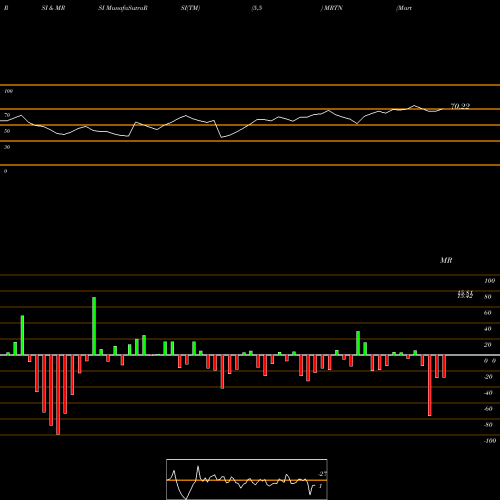
Task: Click the "(Mart" text in header
Action: 404,8
